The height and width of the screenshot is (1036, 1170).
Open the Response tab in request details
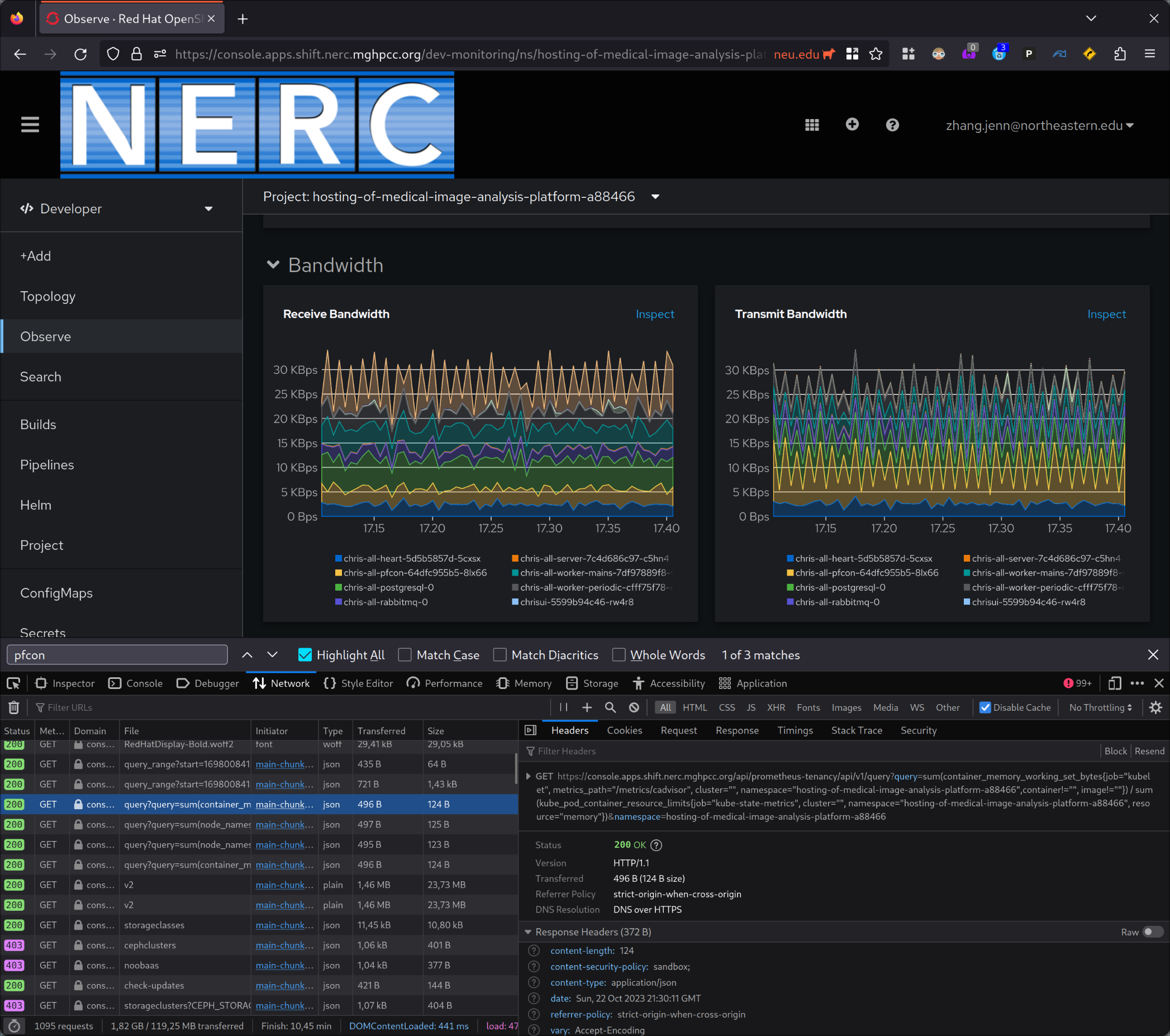coord(738,730)
